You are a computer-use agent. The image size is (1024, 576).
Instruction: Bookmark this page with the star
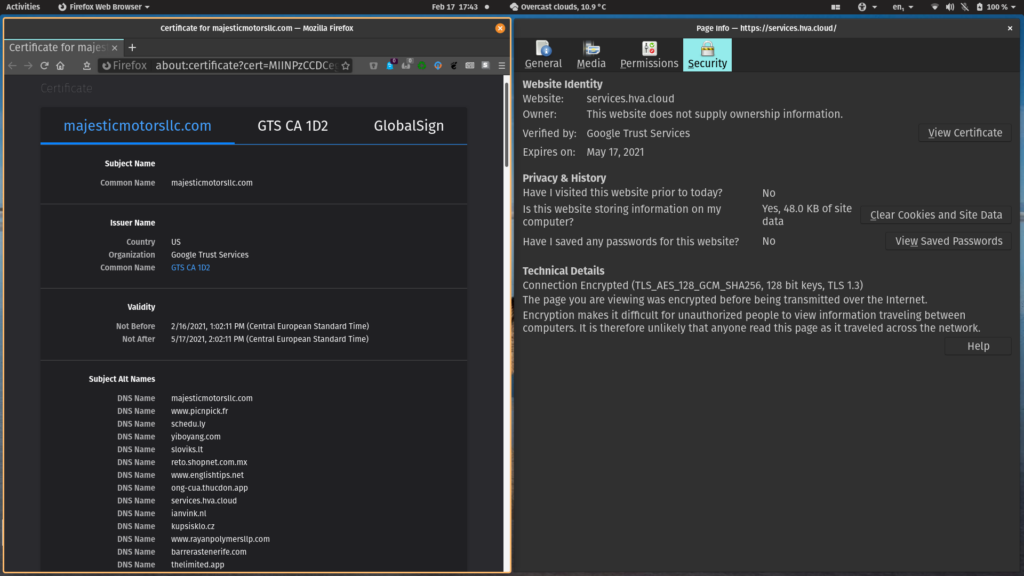pyautogui.click(x=345, y=65)
